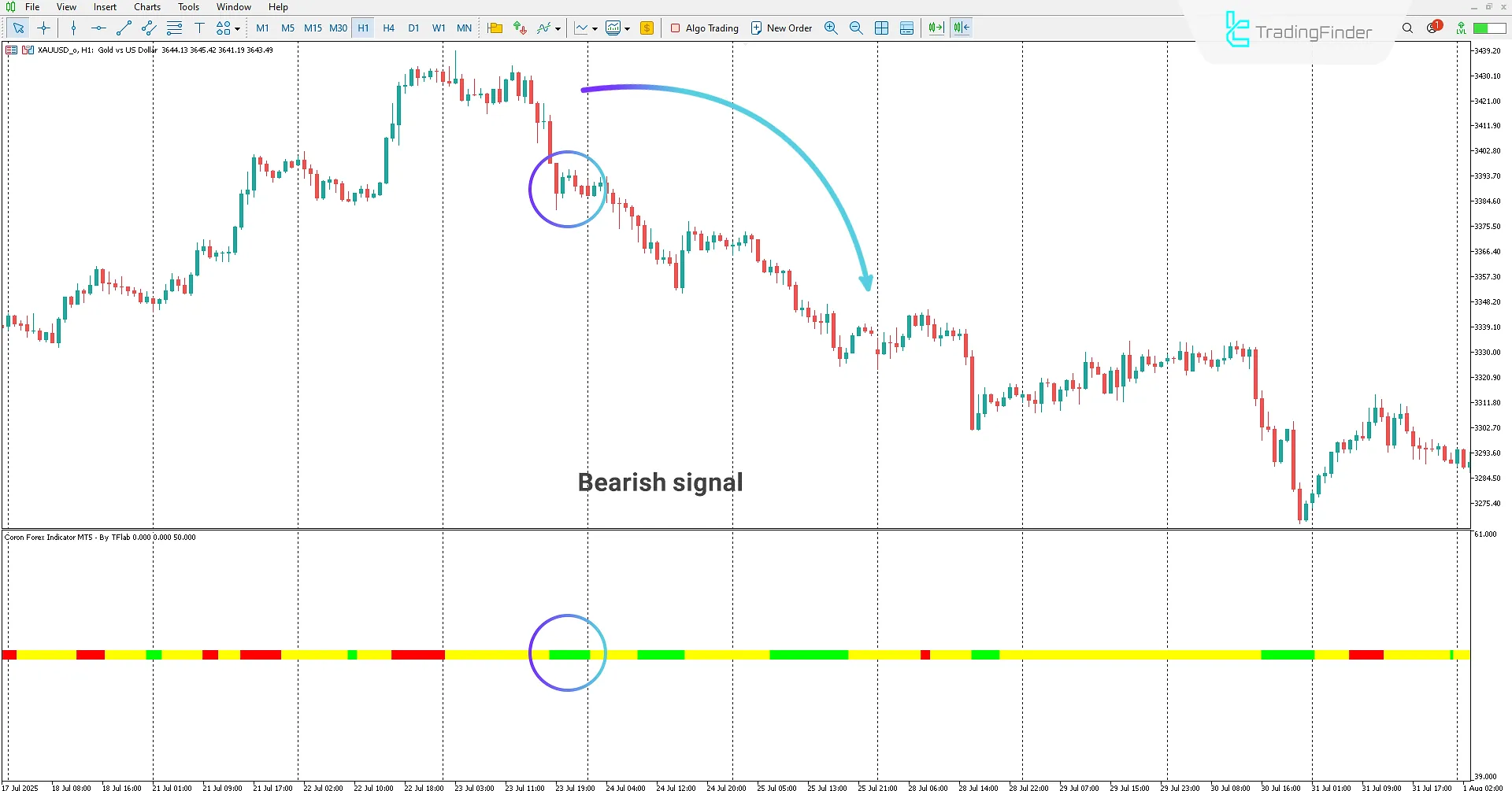Zoom in on the chart
Viewport: 1512px width, 791px height.
831,28
